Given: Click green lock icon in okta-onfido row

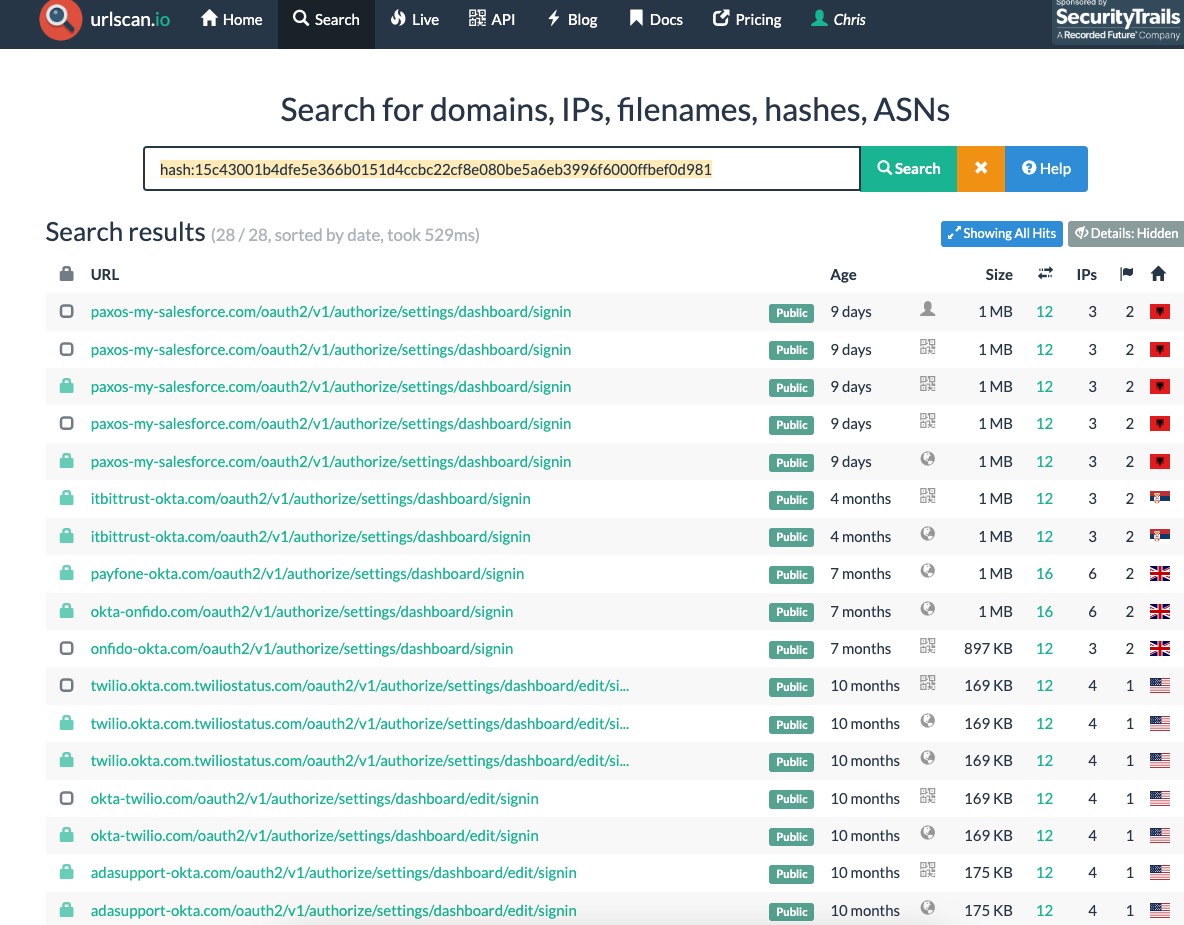Looking at the screenshot, I should (66, 611).
